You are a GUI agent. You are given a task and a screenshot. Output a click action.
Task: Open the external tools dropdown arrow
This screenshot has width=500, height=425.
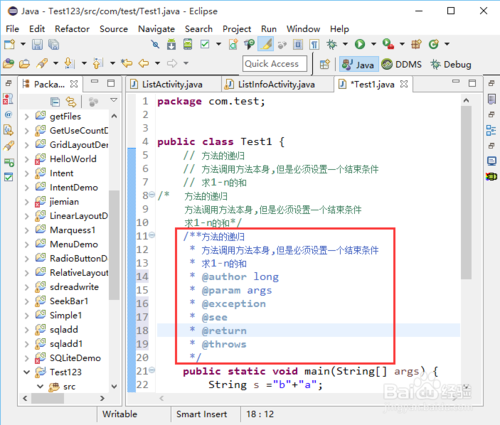tap(402, 44)
